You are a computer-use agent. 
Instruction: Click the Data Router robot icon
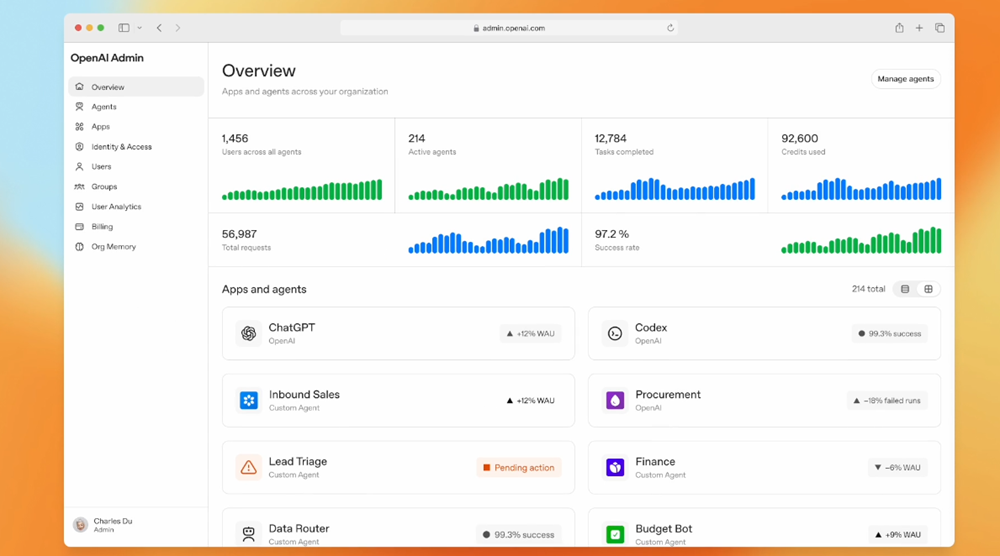coord(249,534)
